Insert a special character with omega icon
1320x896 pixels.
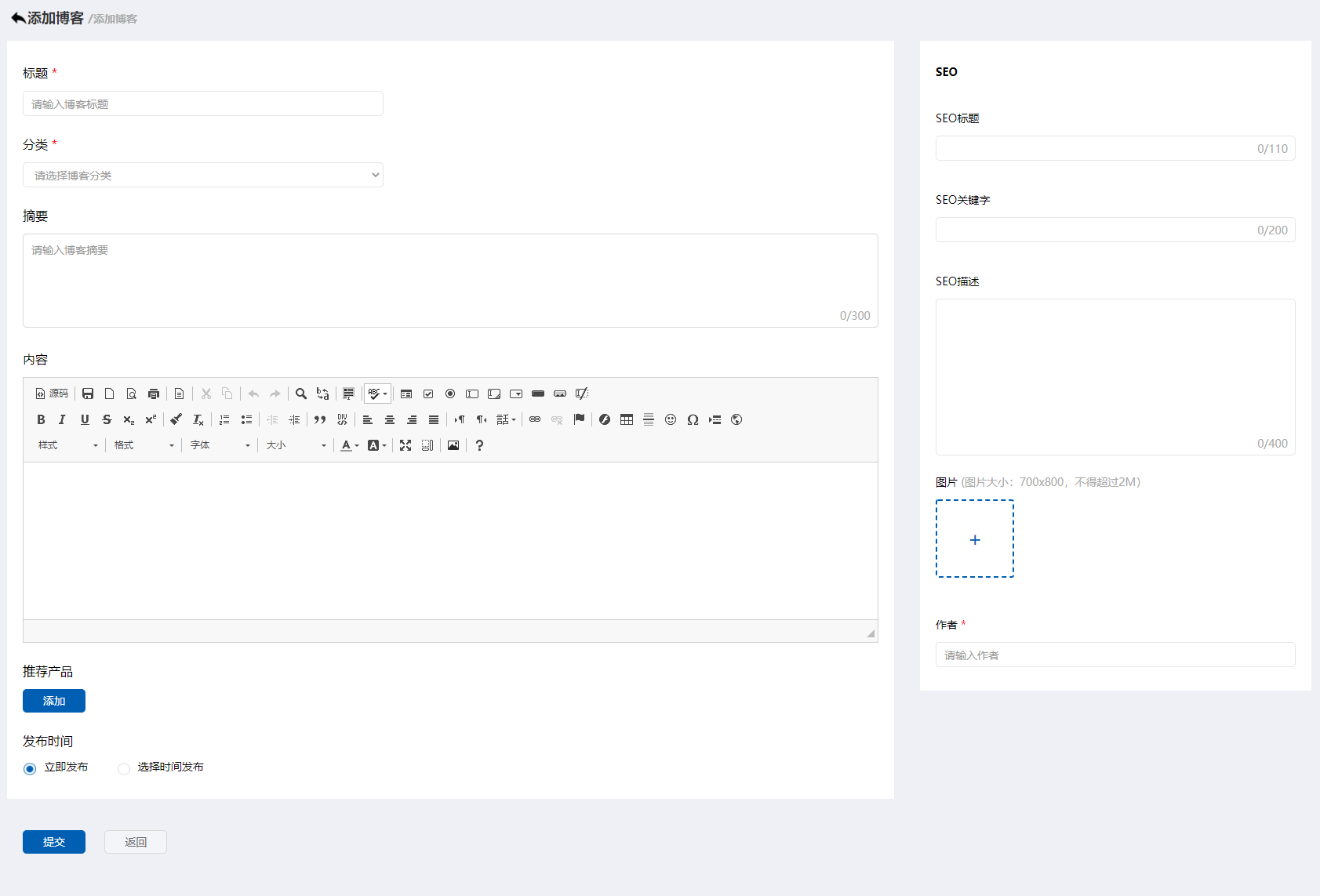693,419
